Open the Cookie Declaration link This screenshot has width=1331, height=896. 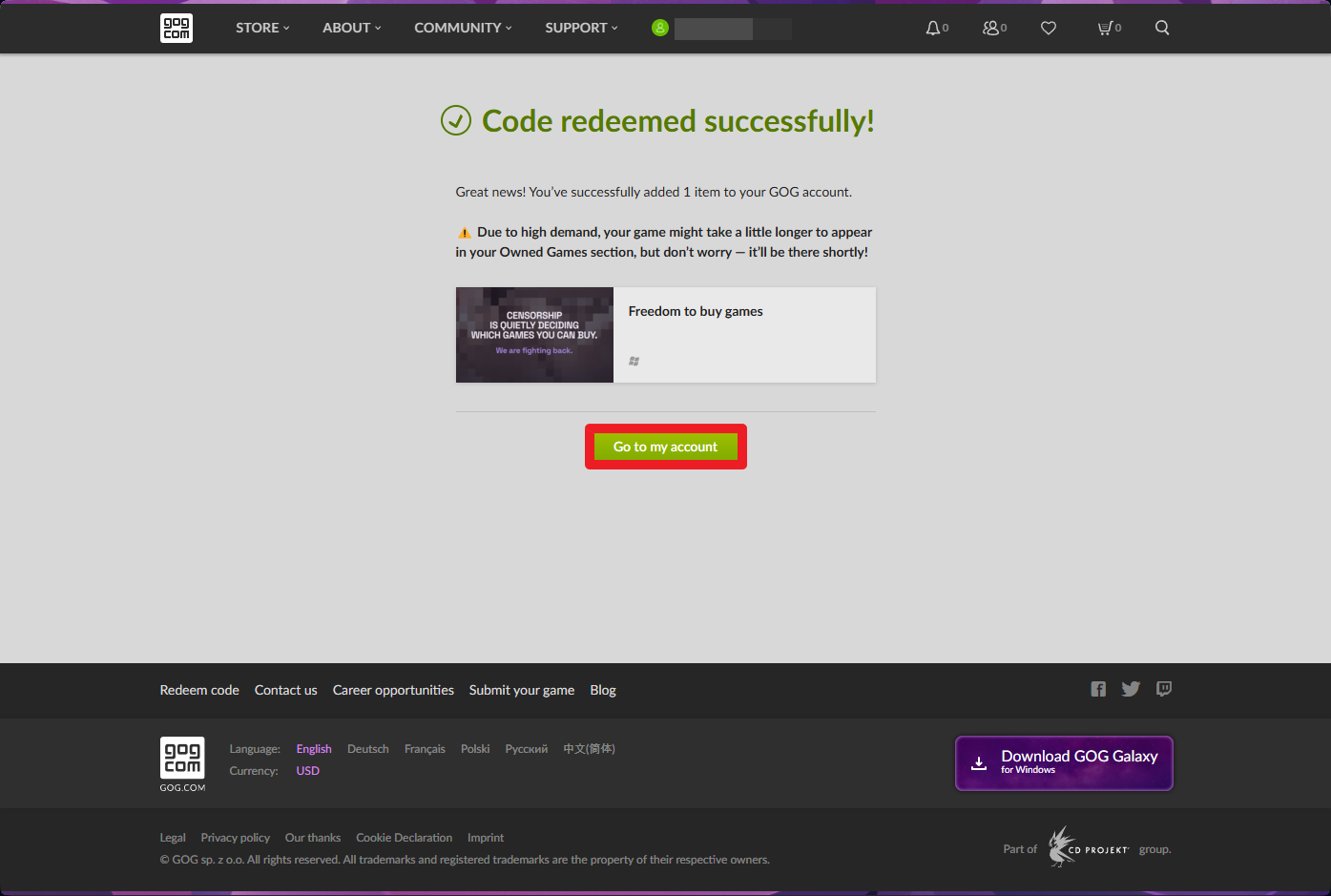pos(405,838)
